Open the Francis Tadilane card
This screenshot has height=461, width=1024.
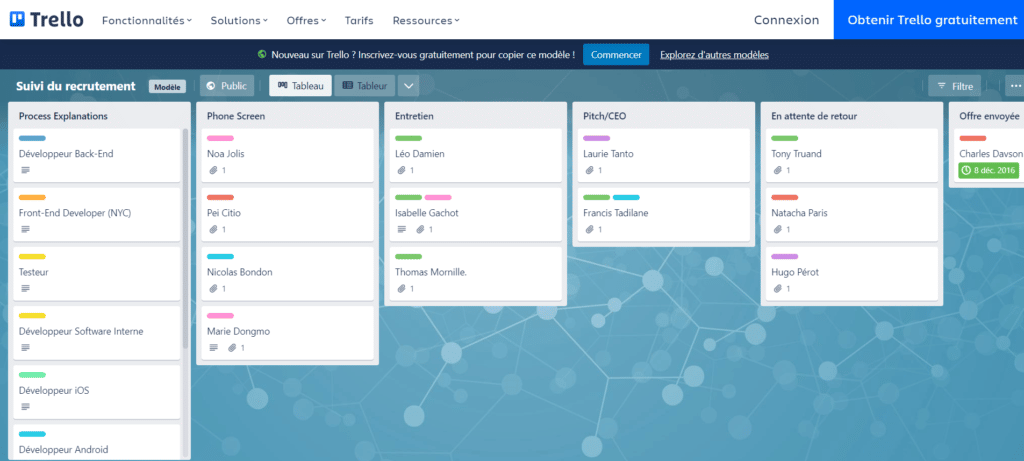(617, 213)
